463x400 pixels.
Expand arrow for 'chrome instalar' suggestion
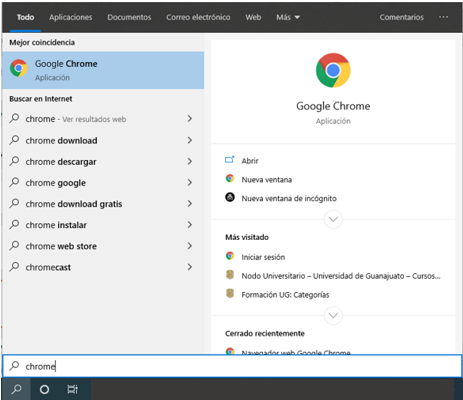(190, 225)
